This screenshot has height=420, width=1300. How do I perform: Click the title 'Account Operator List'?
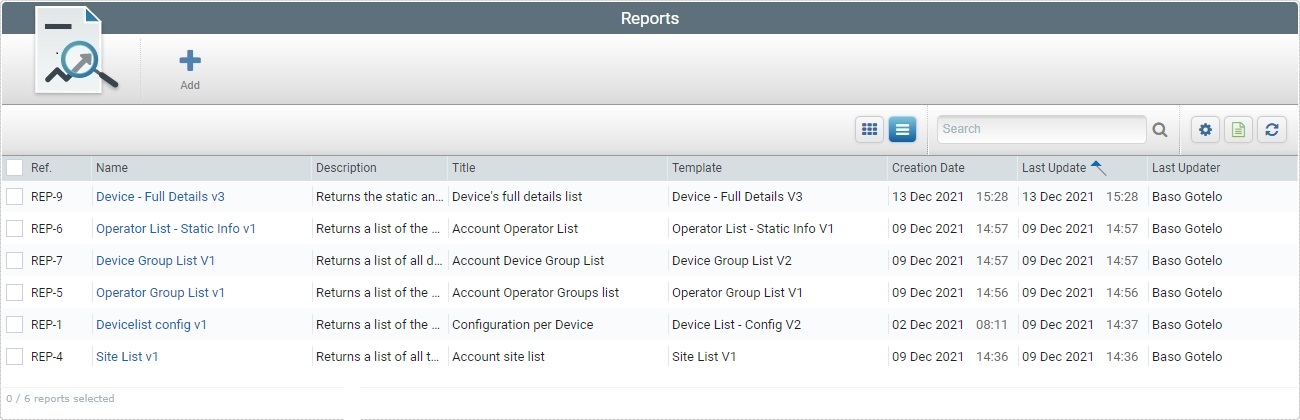coord(515,229)
